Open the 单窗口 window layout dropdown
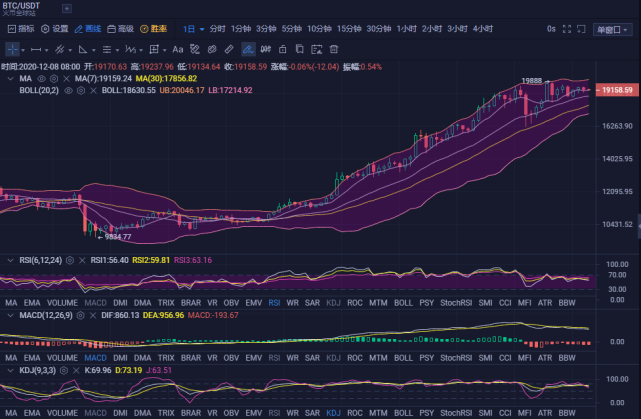The height and width of the screenshot is (419, 641). click(612, 29)
